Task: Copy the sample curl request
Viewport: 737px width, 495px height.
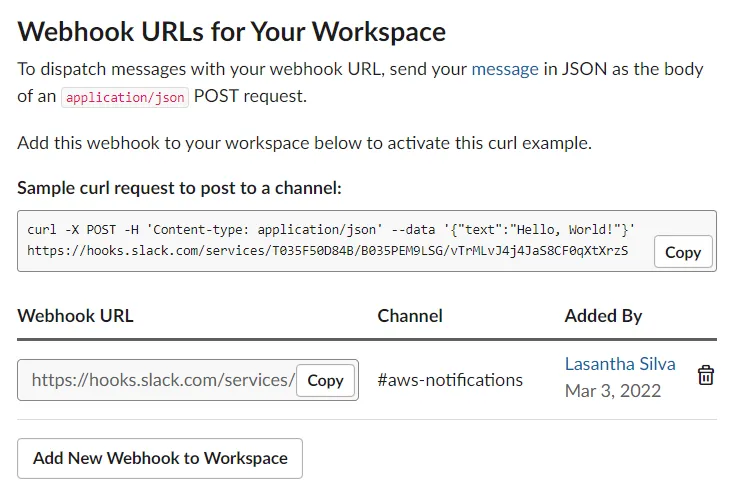Action: (683, 252)
